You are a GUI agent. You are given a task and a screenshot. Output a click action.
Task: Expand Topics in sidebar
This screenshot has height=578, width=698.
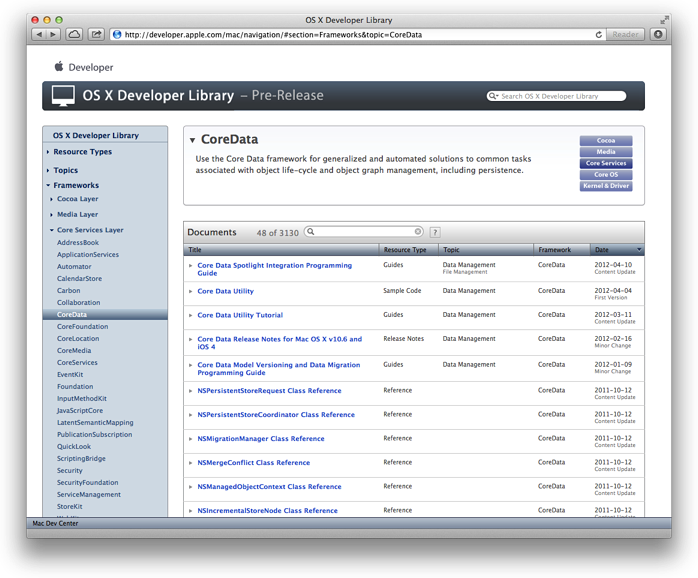[48, 171]
